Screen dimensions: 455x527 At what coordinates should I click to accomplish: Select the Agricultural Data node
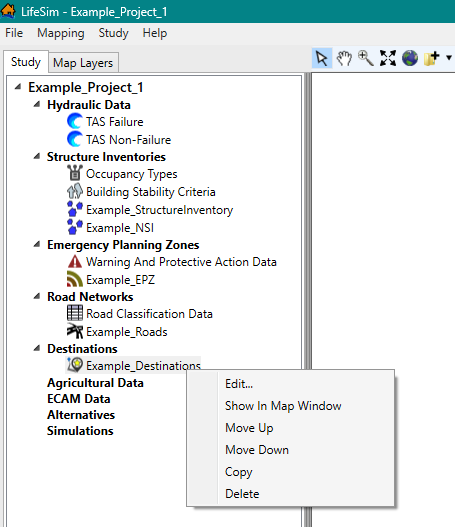click(x=95, y=383)
